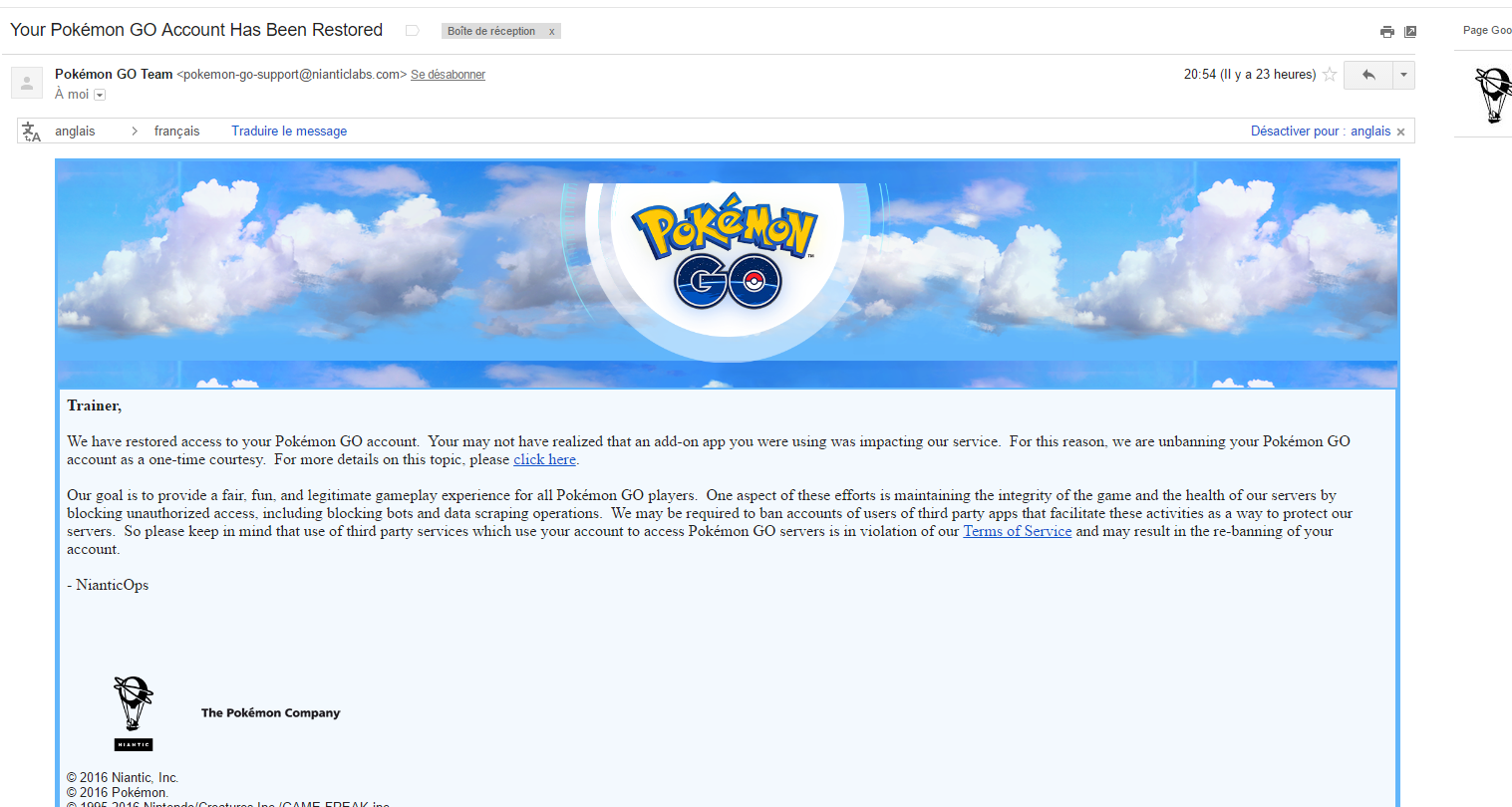Click the 'Trainer,' greeting text

[94, 405]
